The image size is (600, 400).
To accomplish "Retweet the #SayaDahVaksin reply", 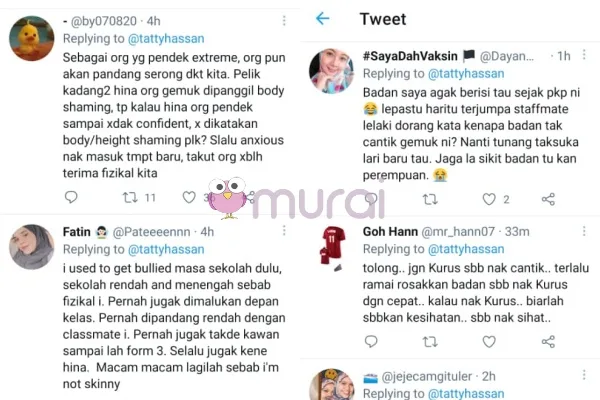I will [430, 199].
